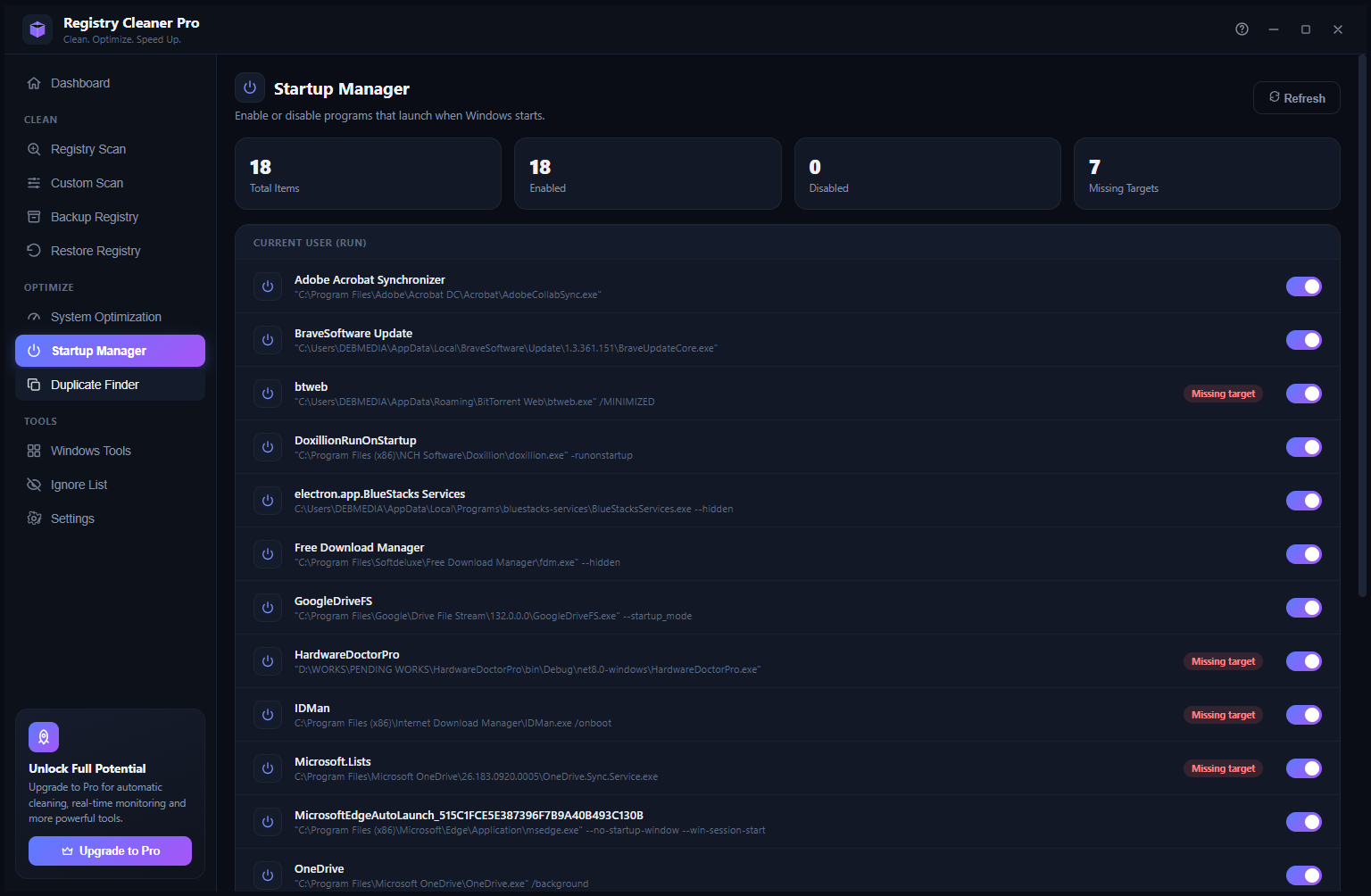Click Missing target badge on Microsoft.Lists row
The height and width of the screenshot is (896, 1371).
tap(1223, 768)
